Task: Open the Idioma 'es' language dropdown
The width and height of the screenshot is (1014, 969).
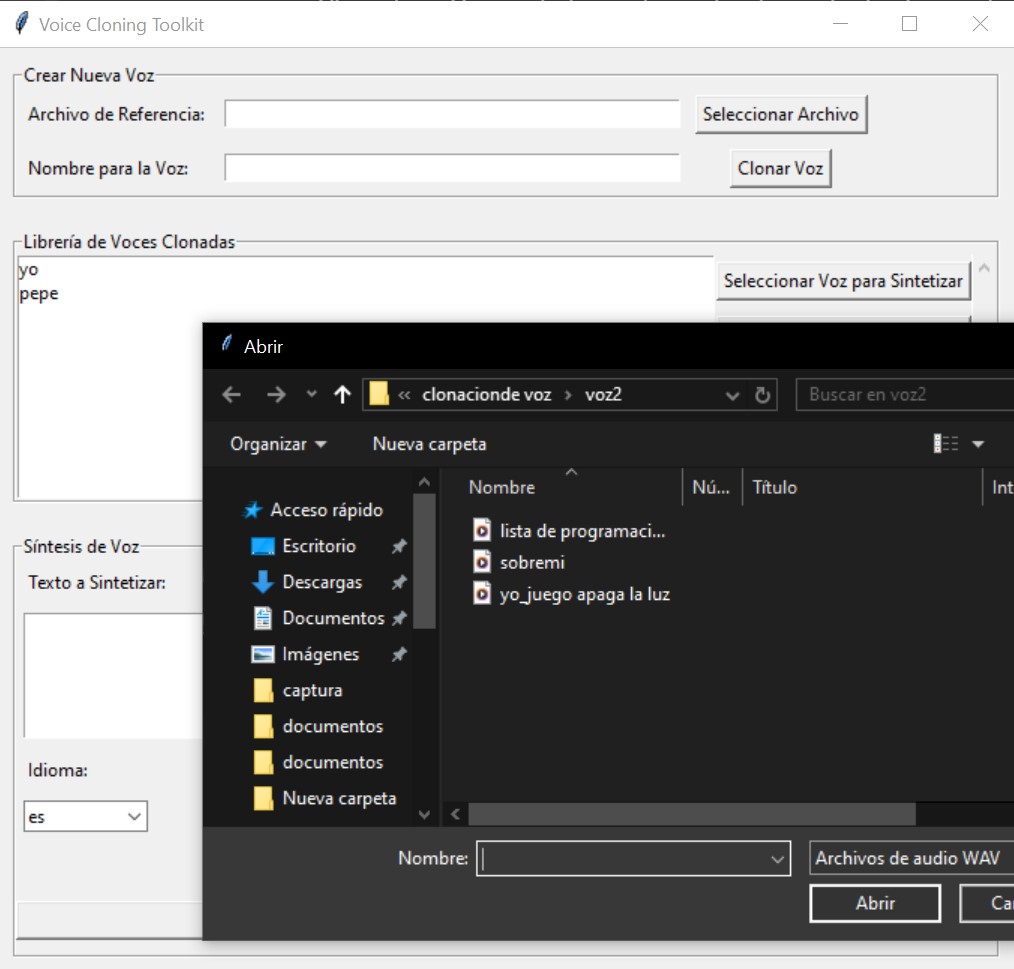Action: click(85, 816)
